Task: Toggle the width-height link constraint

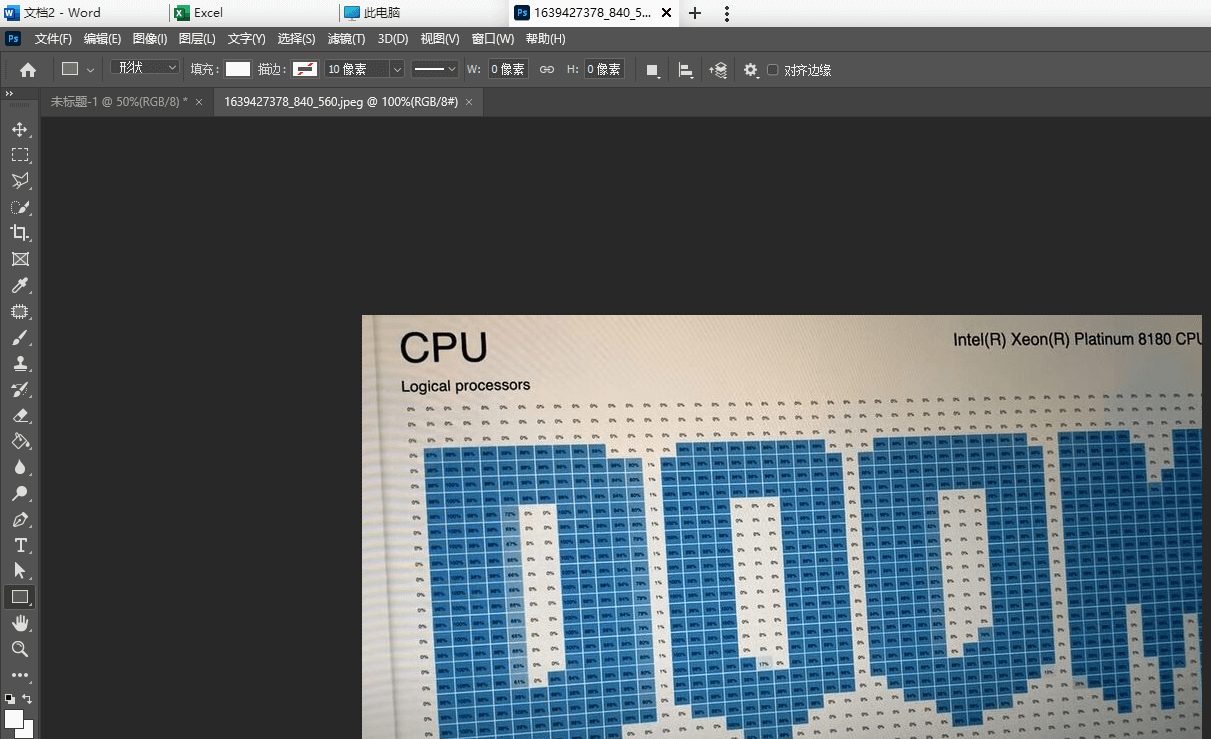Action: pyautogui.click(x=546, y=70)
